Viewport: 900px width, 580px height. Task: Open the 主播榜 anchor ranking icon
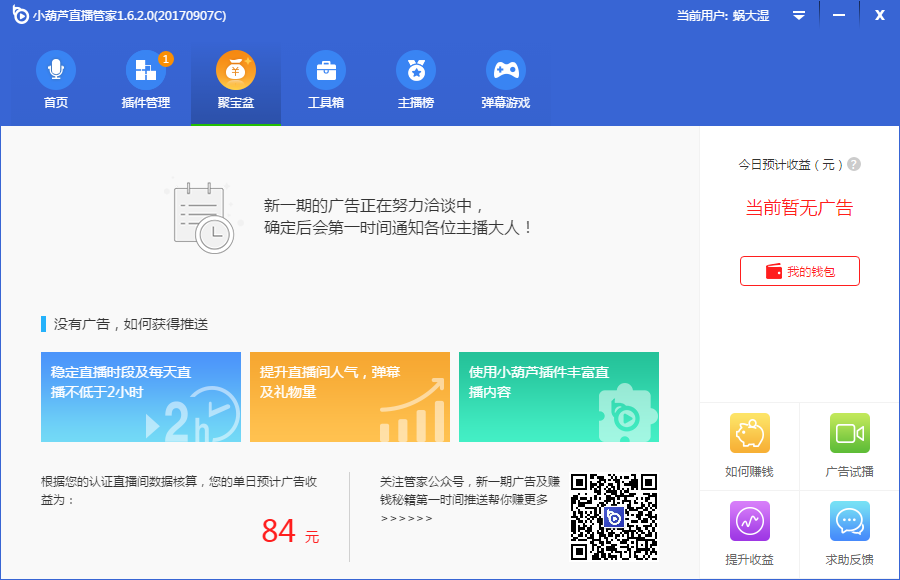416,71
